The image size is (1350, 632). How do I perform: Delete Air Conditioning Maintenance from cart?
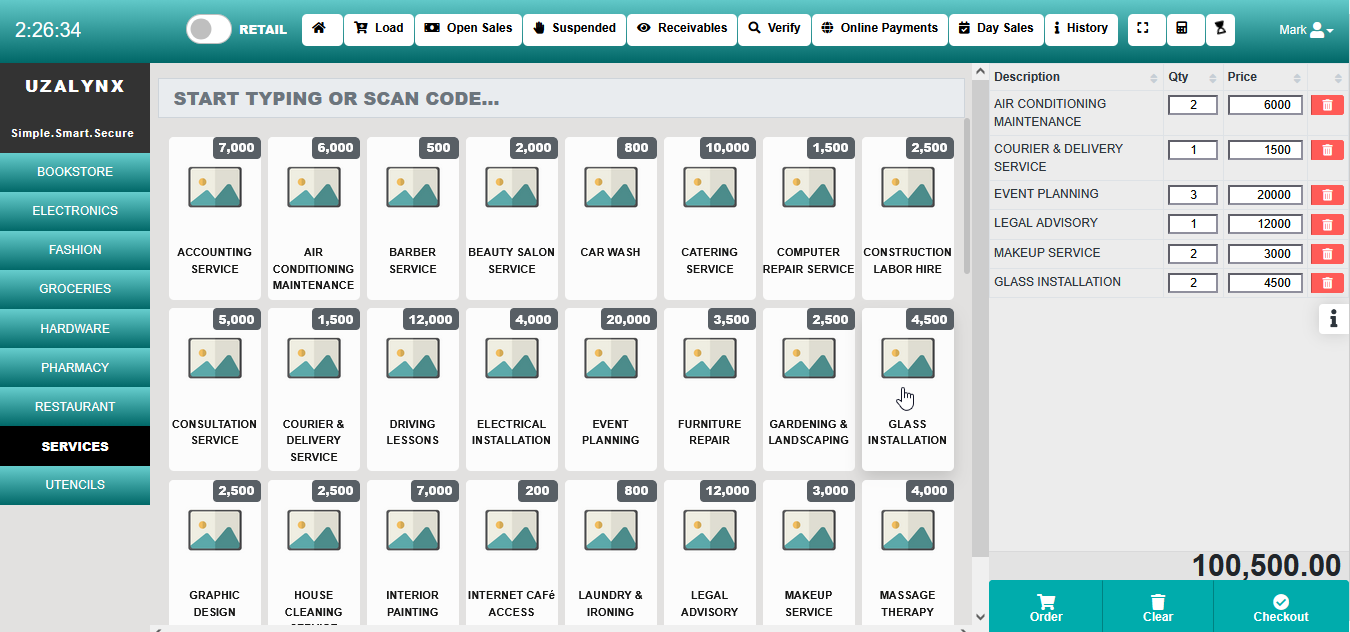[1326, 105]
